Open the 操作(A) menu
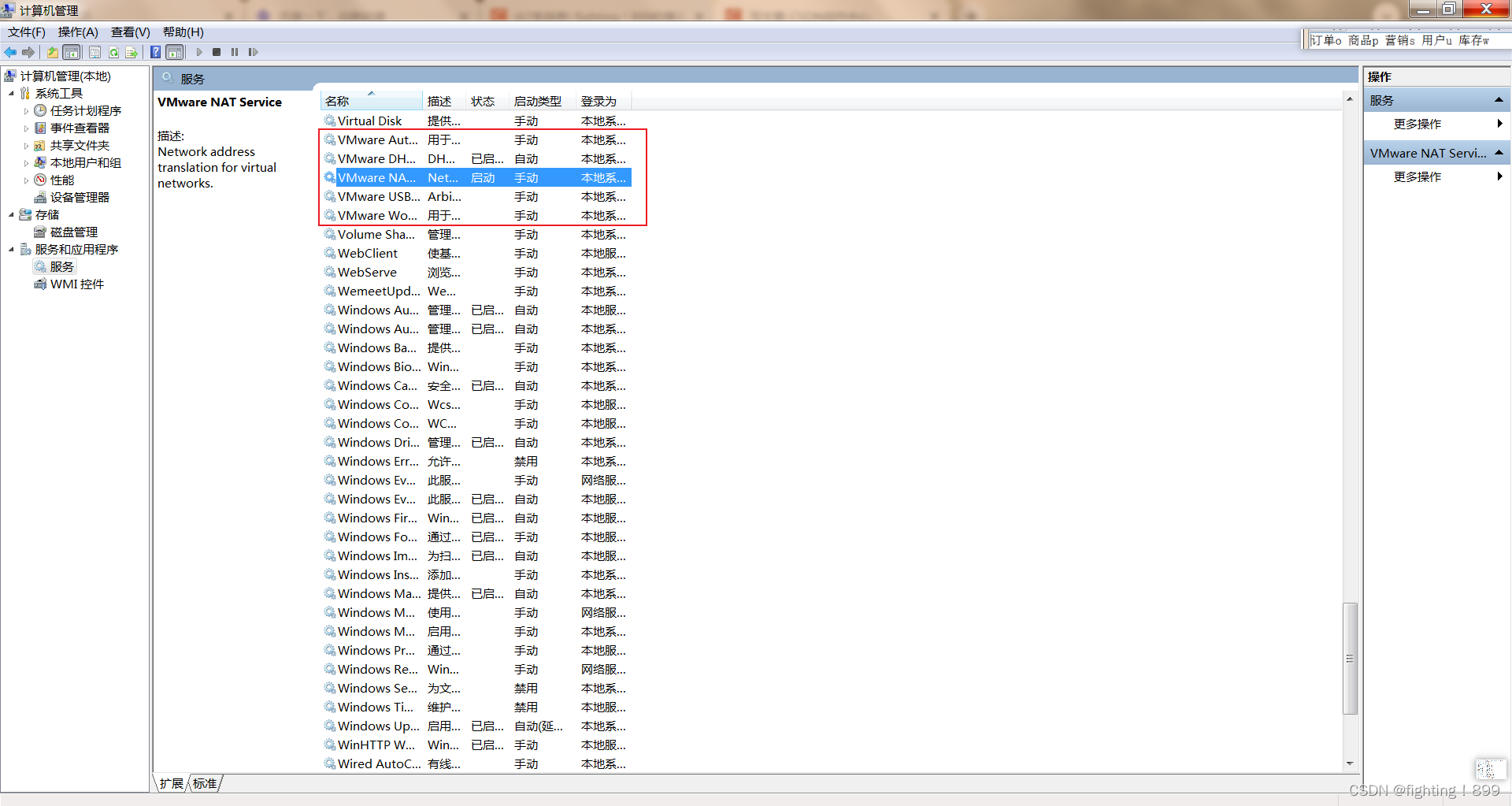The image size is (1512, 806). pyautogui.click(x=78, y=32)
